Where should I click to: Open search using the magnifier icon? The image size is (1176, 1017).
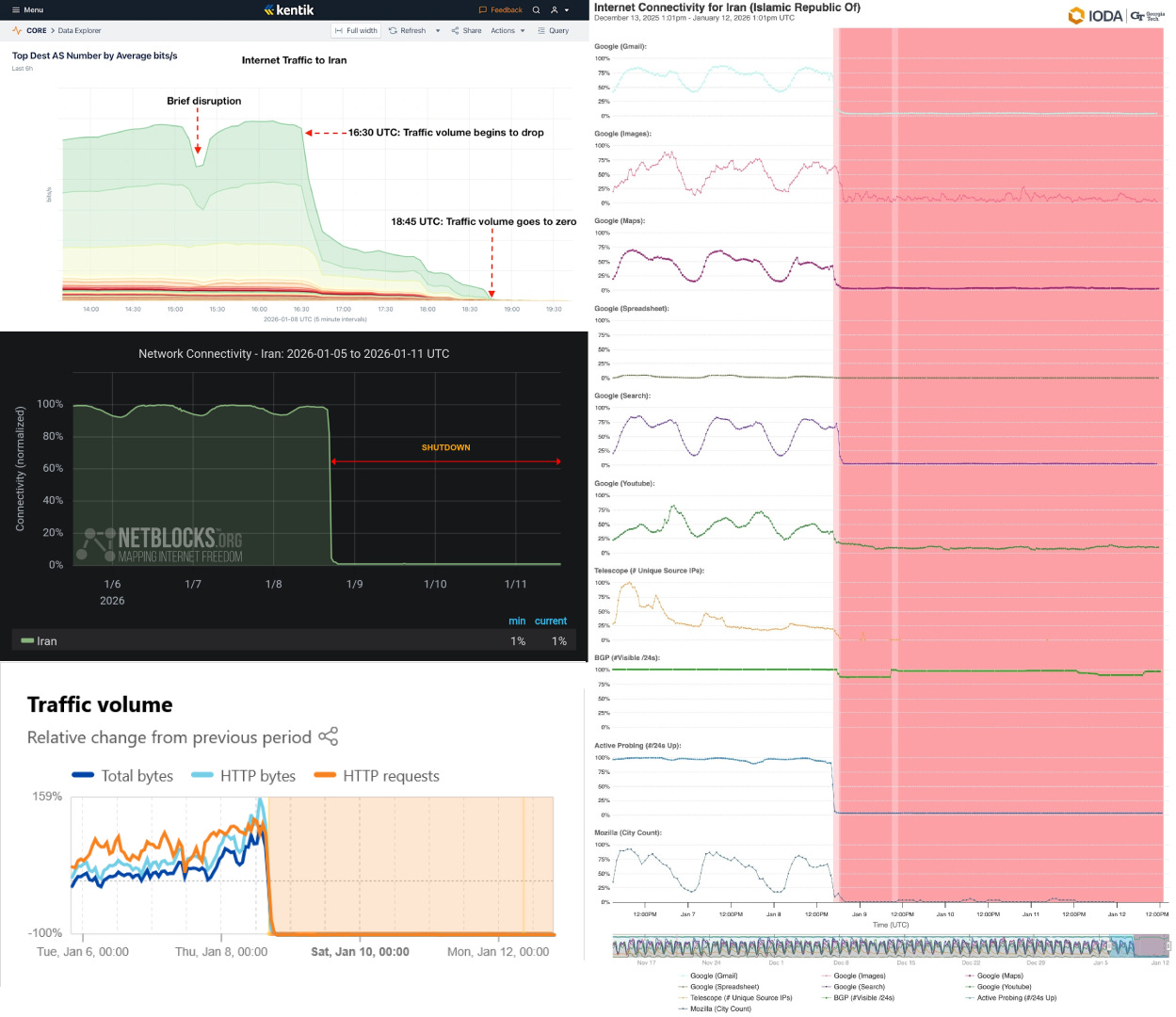(x=536, y=9)
